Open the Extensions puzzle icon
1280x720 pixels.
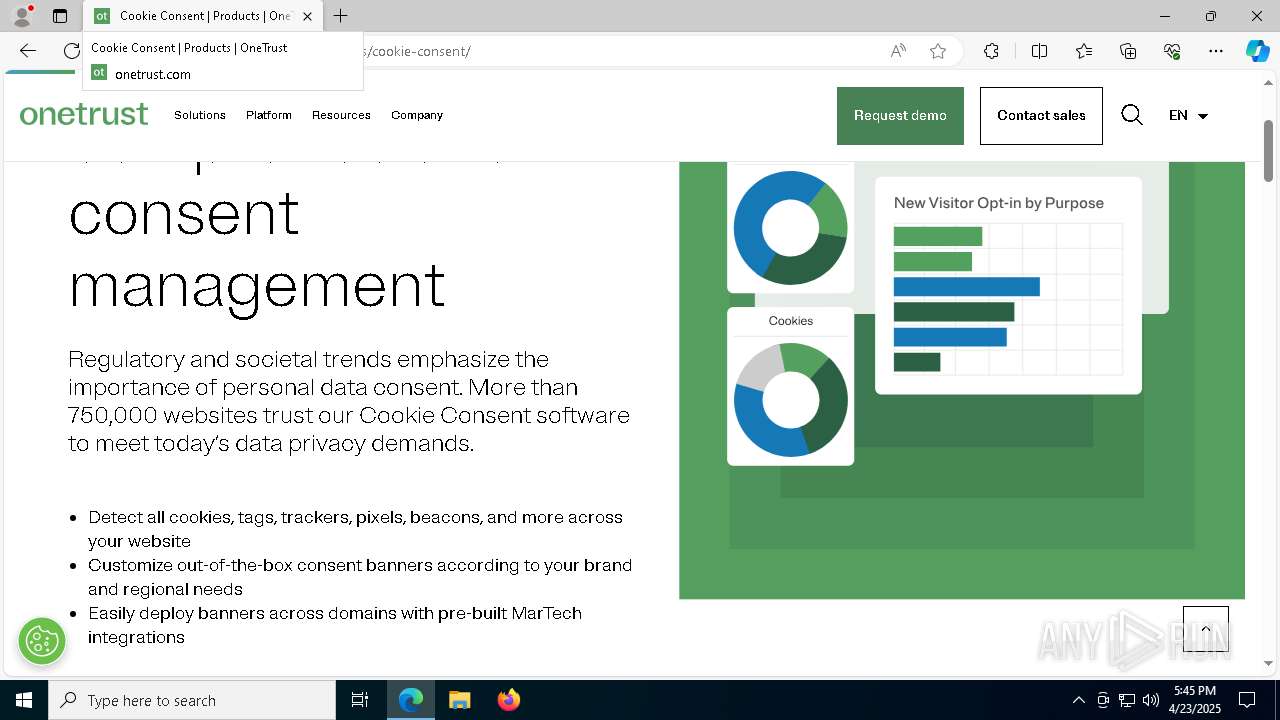(x=991, y=51)
